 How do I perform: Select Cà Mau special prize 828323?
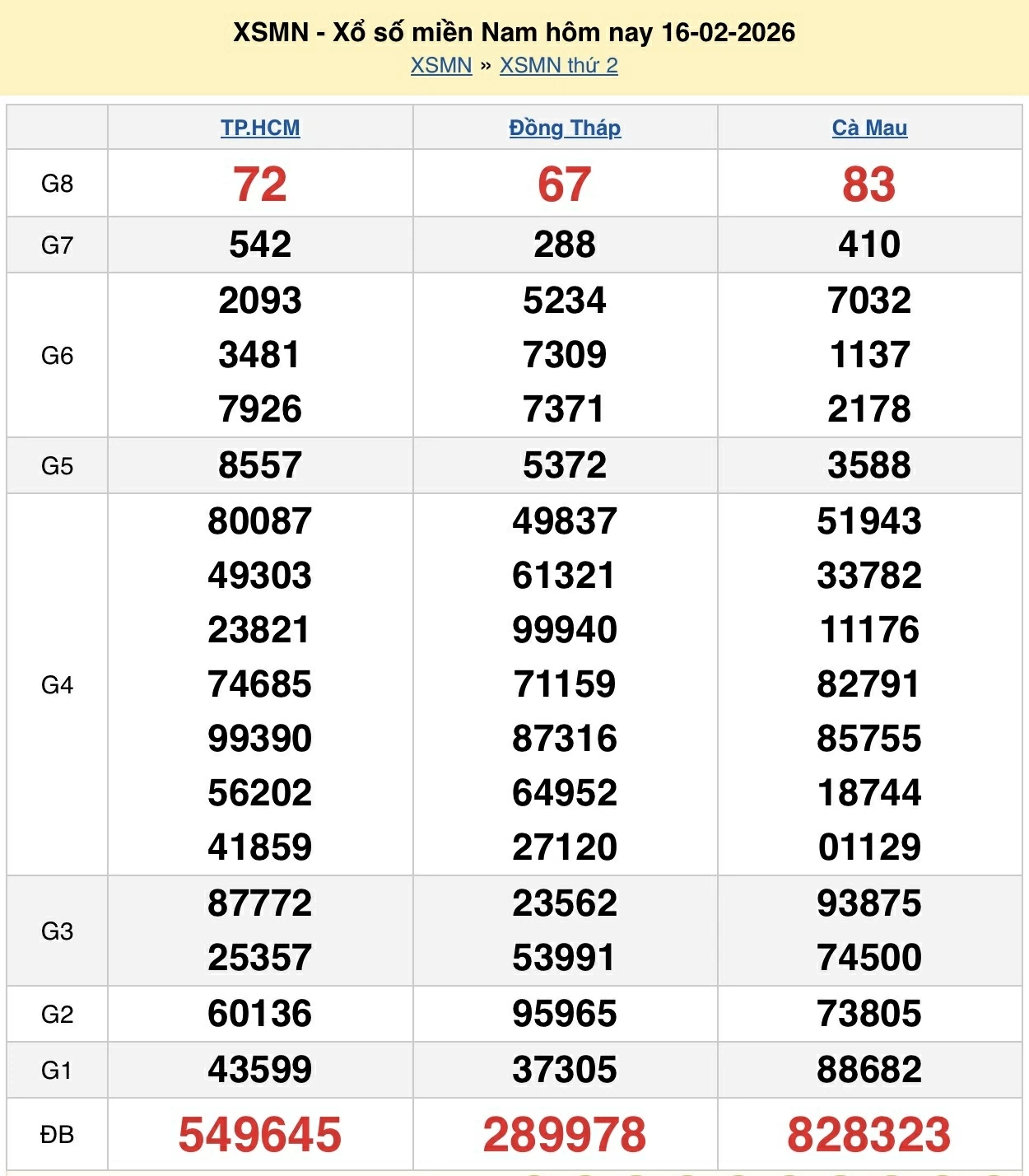point(869,1134)
